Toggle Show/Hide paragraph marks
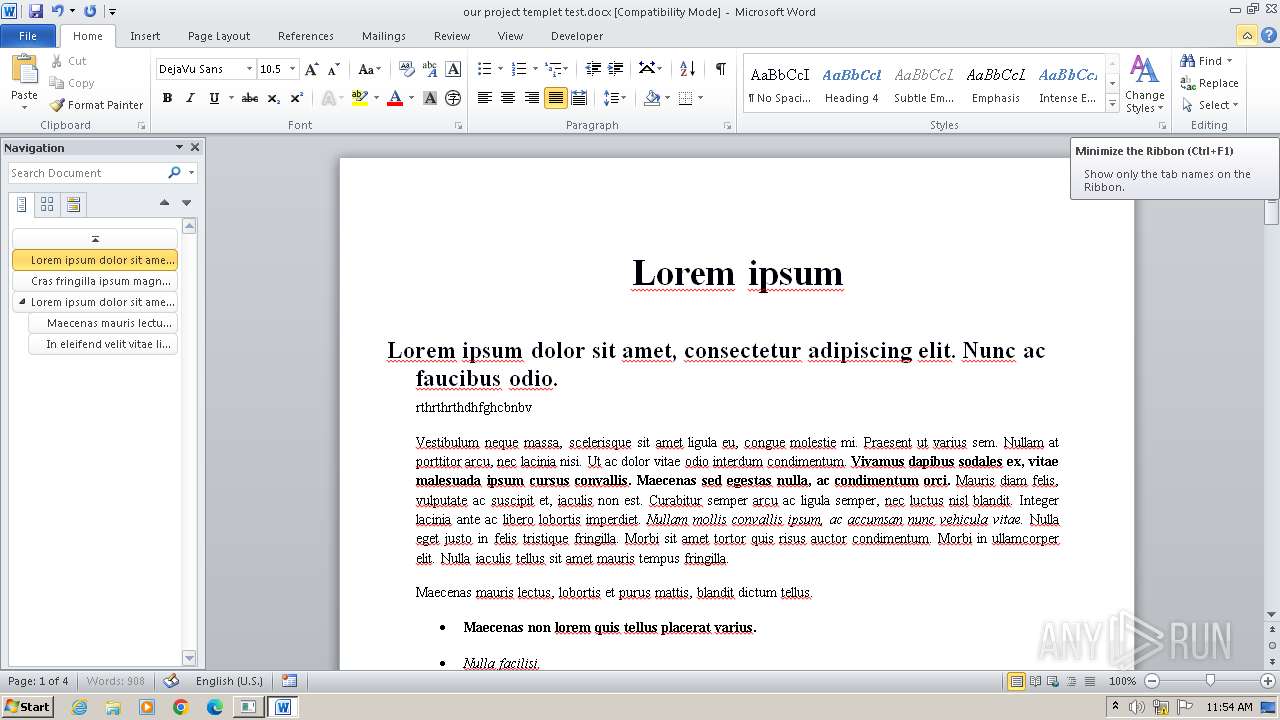This screenshot has height=720, width=1280. click(x=720, y=69)
